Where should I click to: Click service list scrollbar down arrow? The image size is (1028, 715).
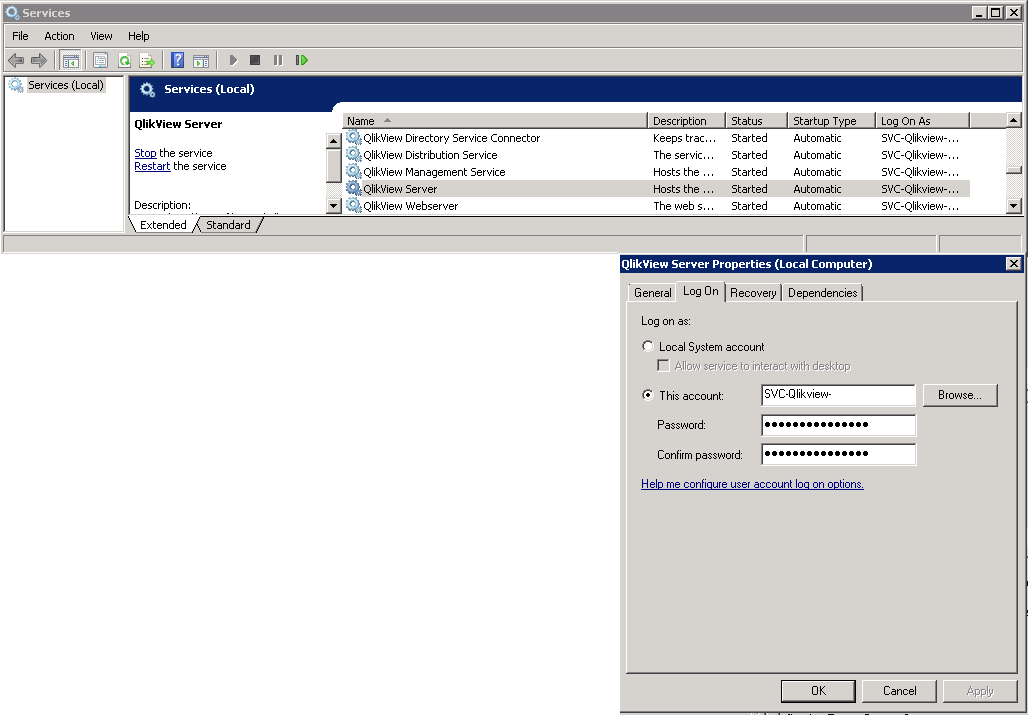click(x=1014, y=206)
